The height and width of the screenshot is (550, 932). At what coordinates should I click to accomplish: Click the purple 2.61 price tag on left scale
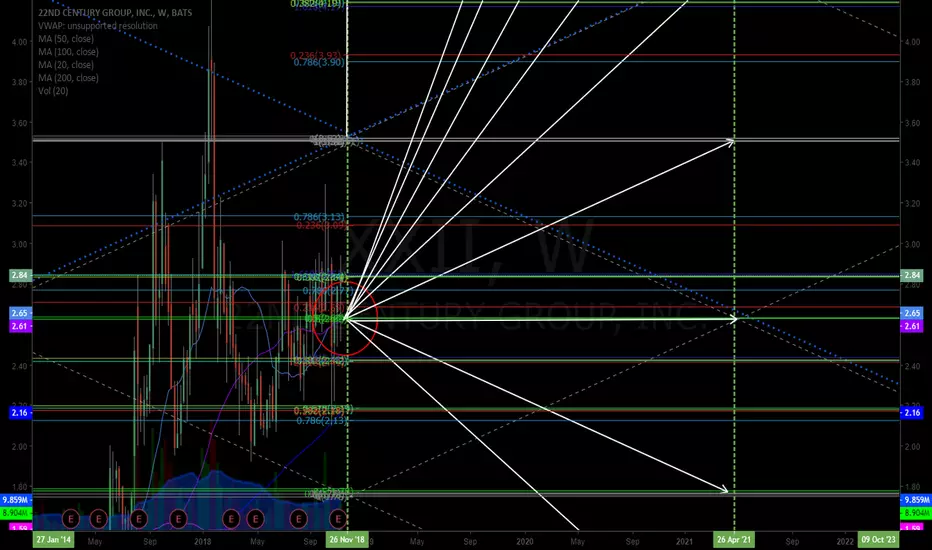(20, 326)
